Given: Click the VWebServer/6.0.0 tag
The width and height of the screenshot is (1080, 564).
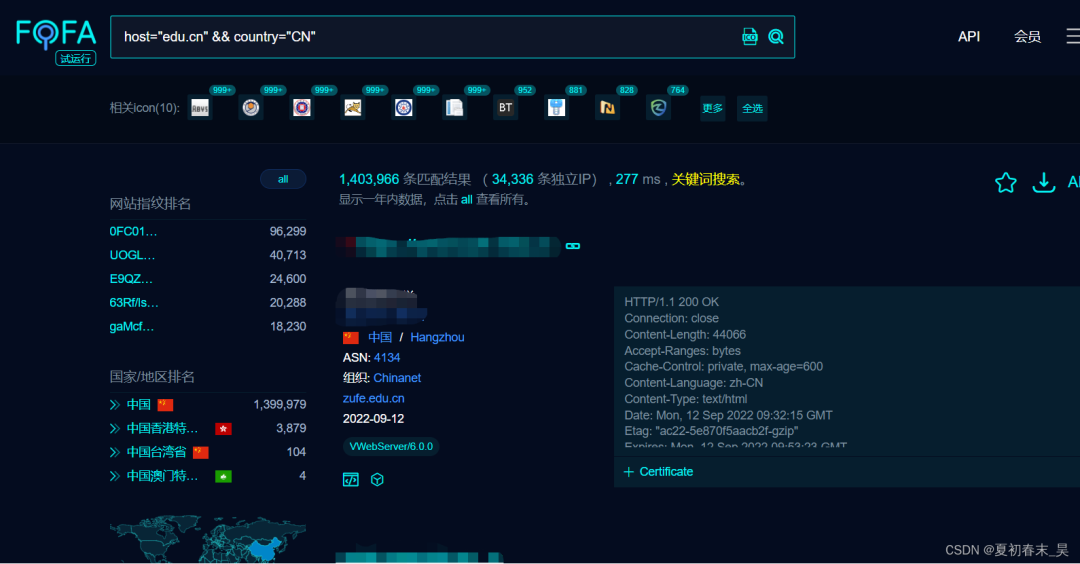Looking at the screenshot, I should (x=391, y=446).
